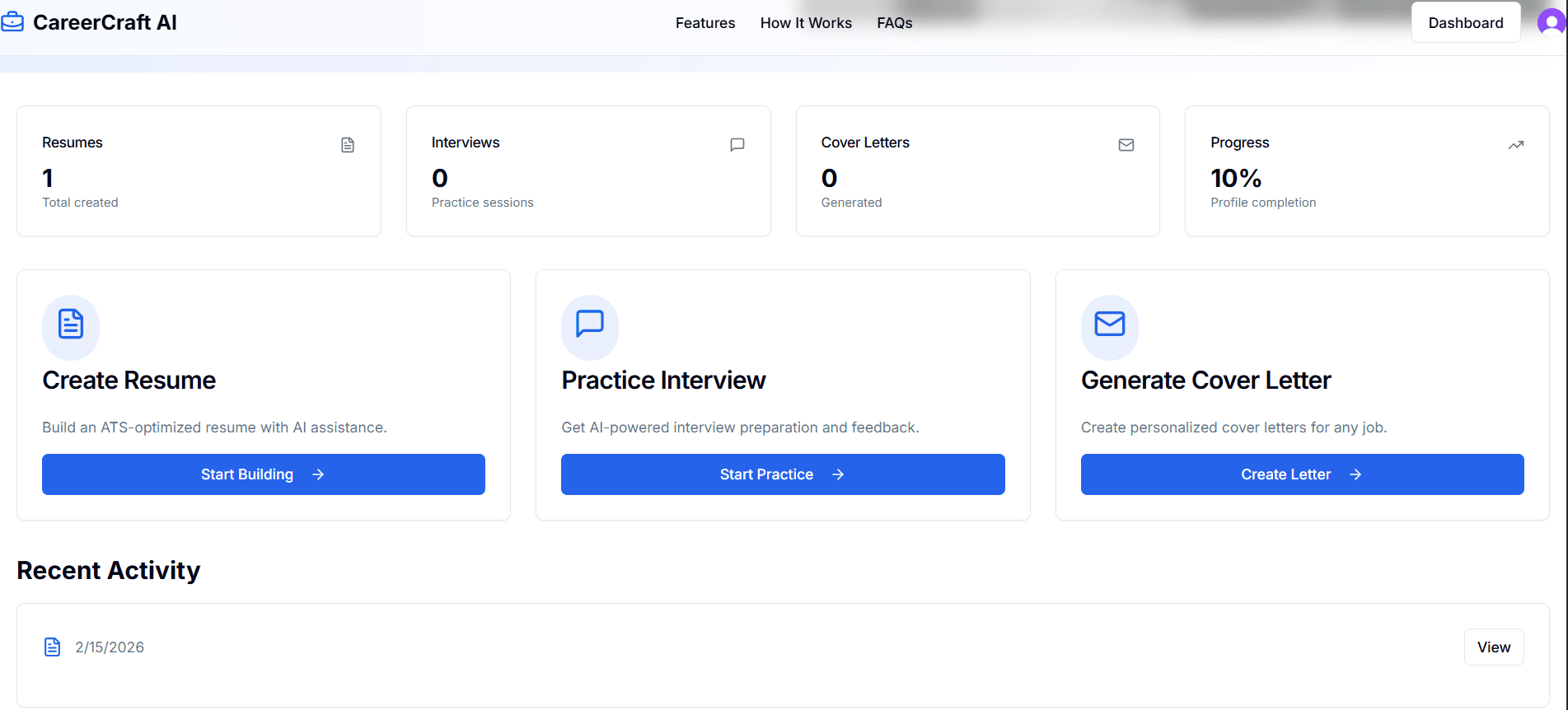Click the Interviews card title

[x=466, y=142]
